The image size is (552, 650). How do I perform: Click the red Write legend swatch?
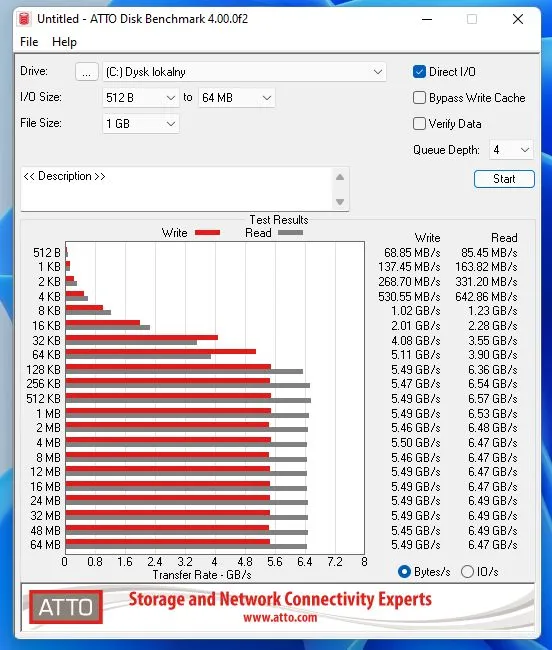point(207,233)
